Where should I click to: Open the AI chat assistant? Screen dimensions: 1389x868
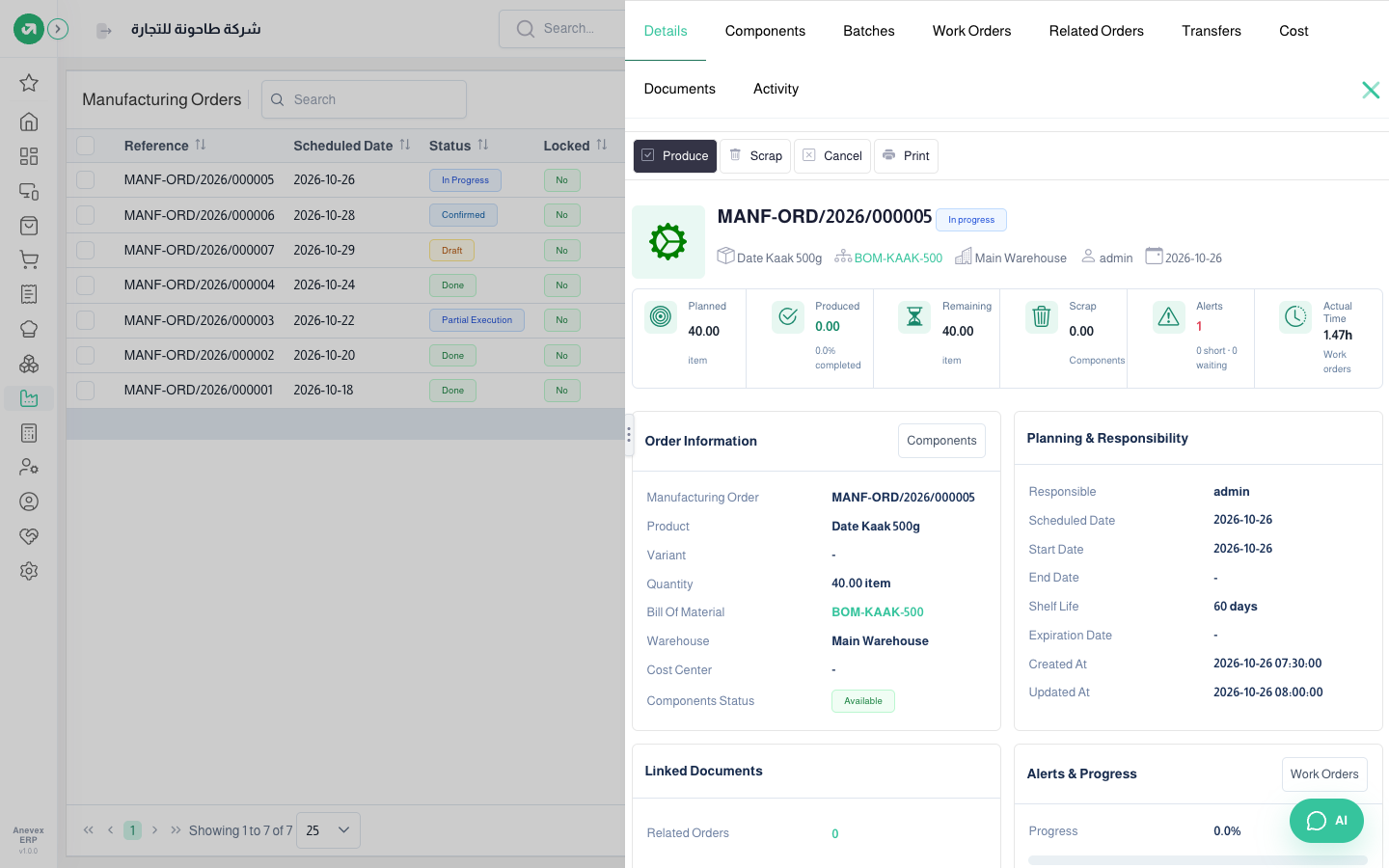pyautogui.click(x=1326, y=821)
